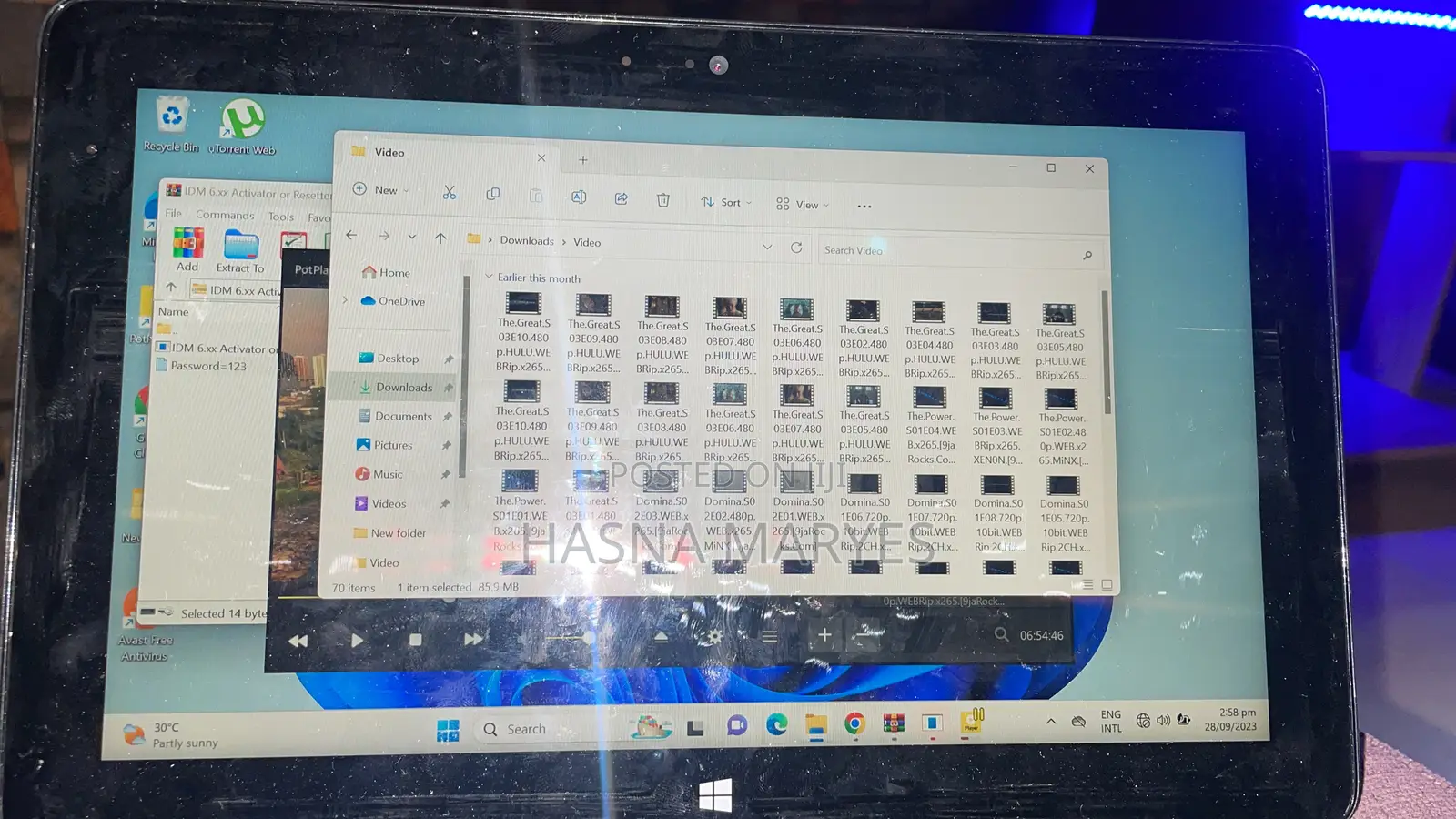The image size is (1456, 819).
Task: Click Downloads in the address bar breadcrumb
Action: [527, 240]
